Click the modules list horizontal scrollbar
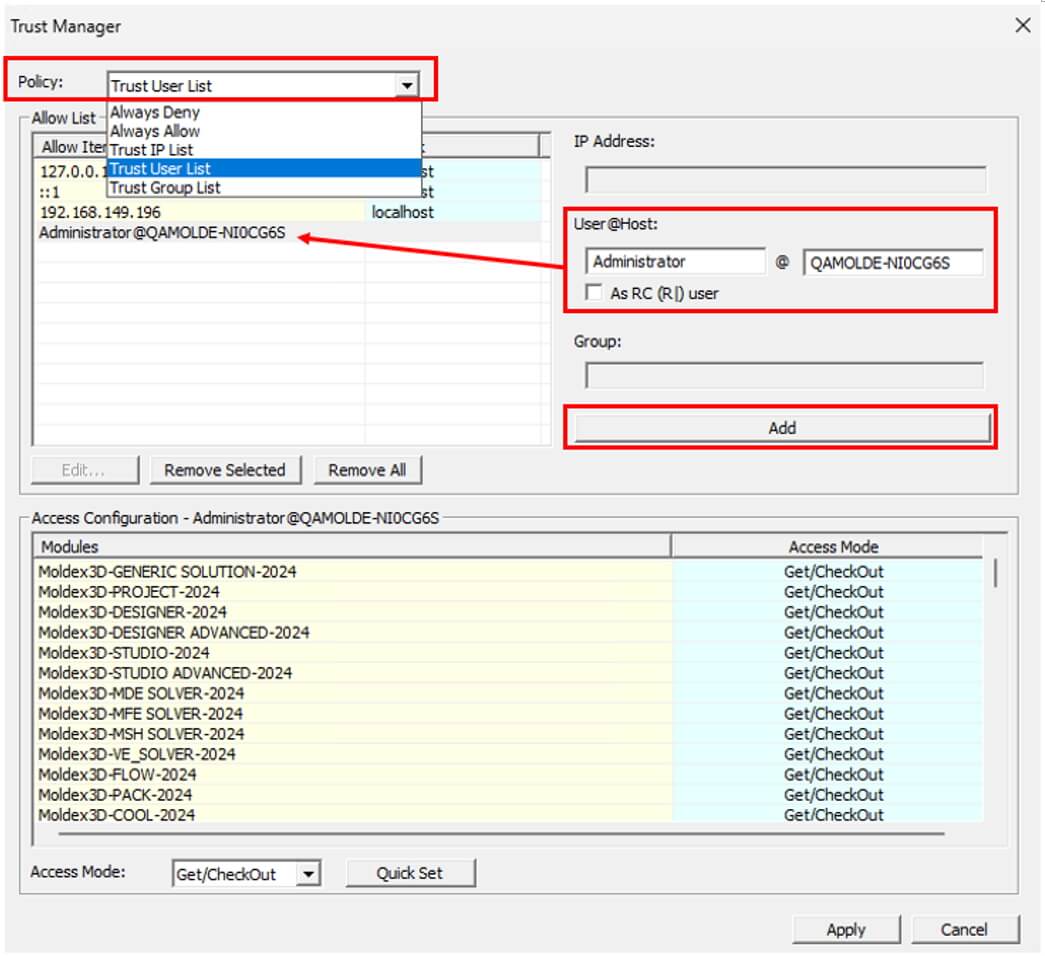 (501, 833)
